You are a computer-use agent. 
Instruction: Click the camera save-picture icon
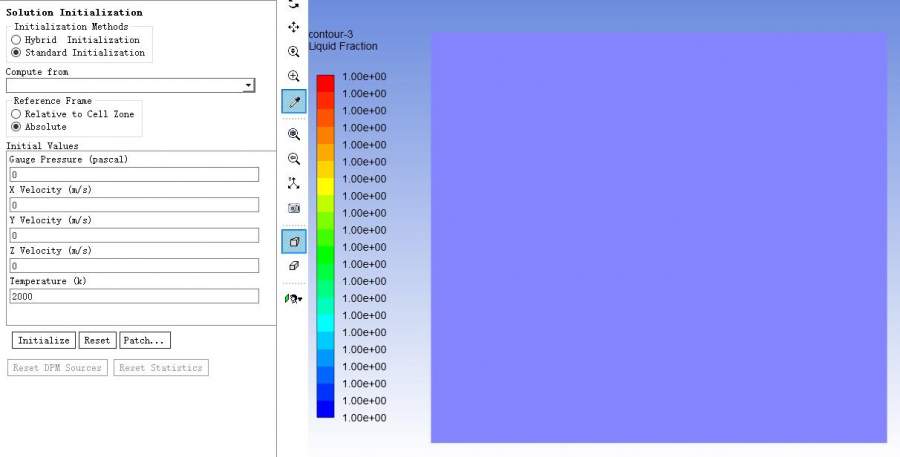click(294, 208)
